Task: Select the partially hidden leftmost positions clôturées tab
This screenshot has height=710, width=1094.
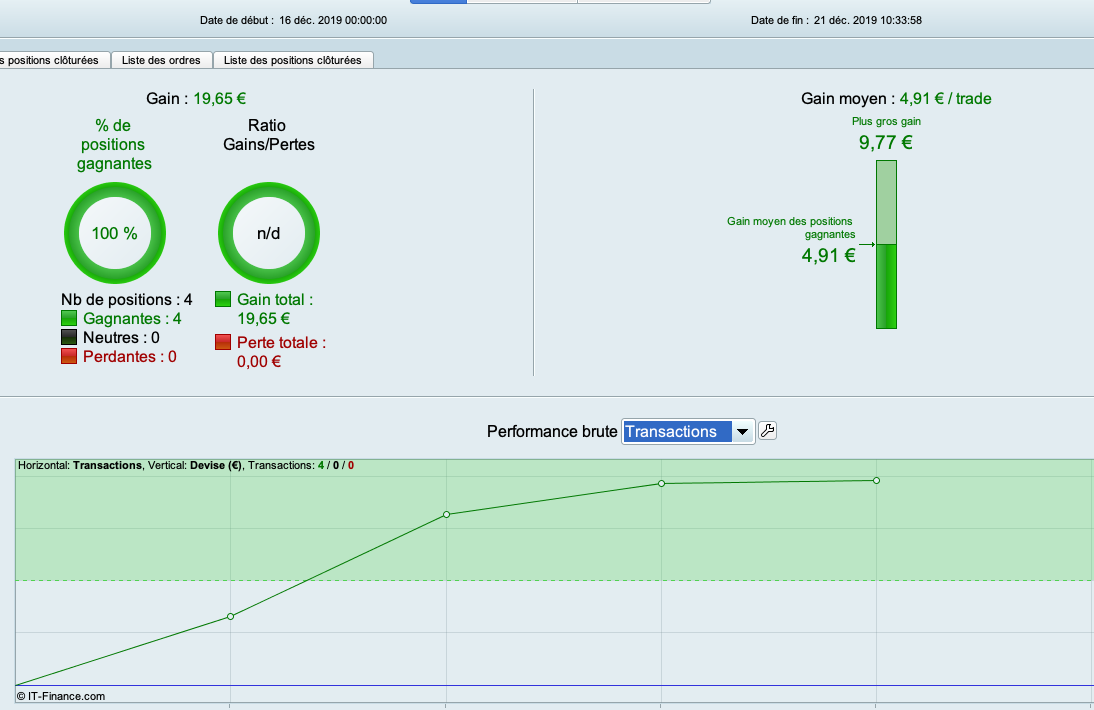Action: 52,60
